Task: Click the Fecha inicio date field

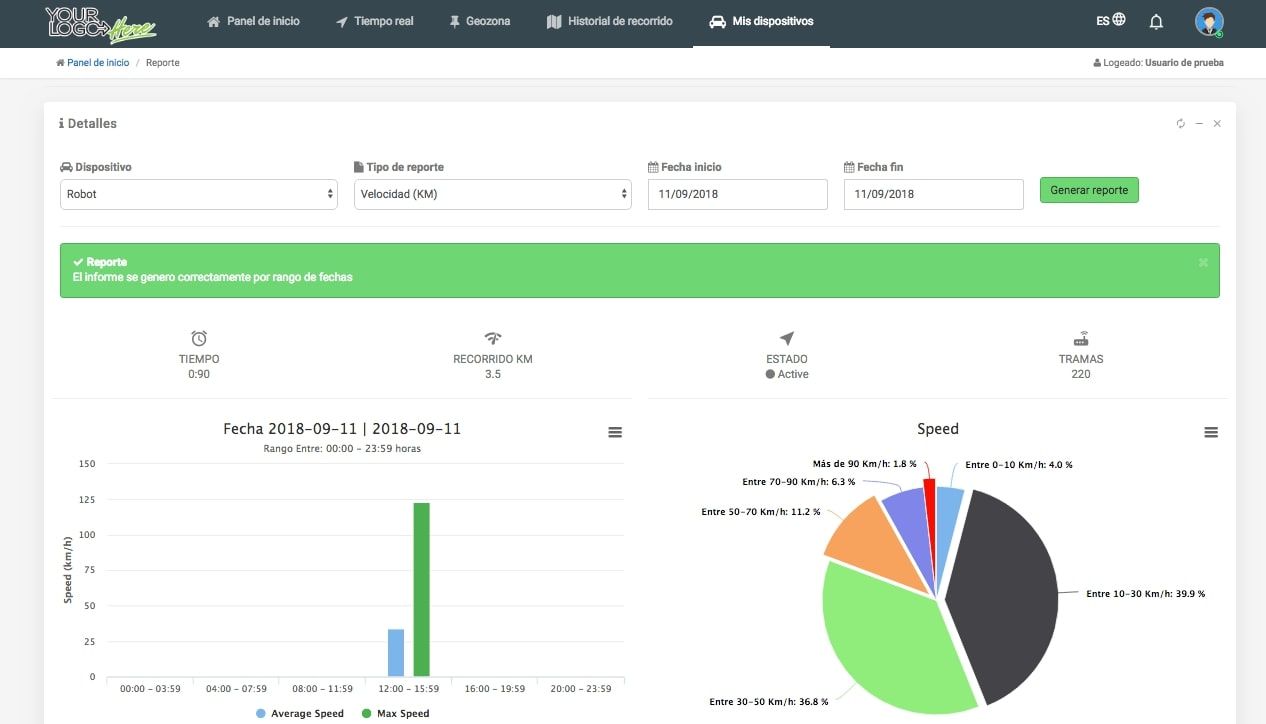Action: 737,194
